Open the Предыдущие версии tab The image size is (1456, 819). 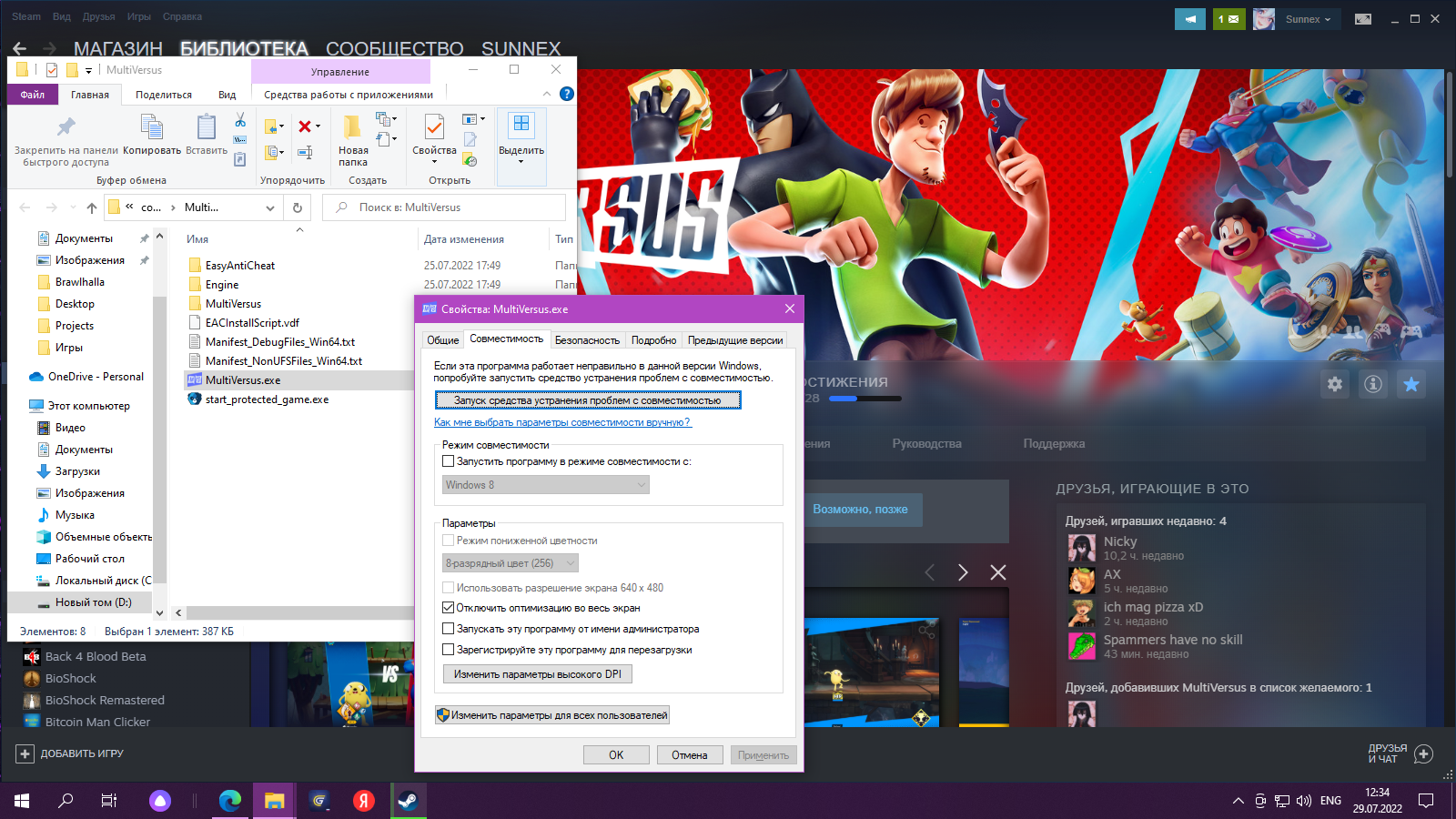(x=735, y=340)
